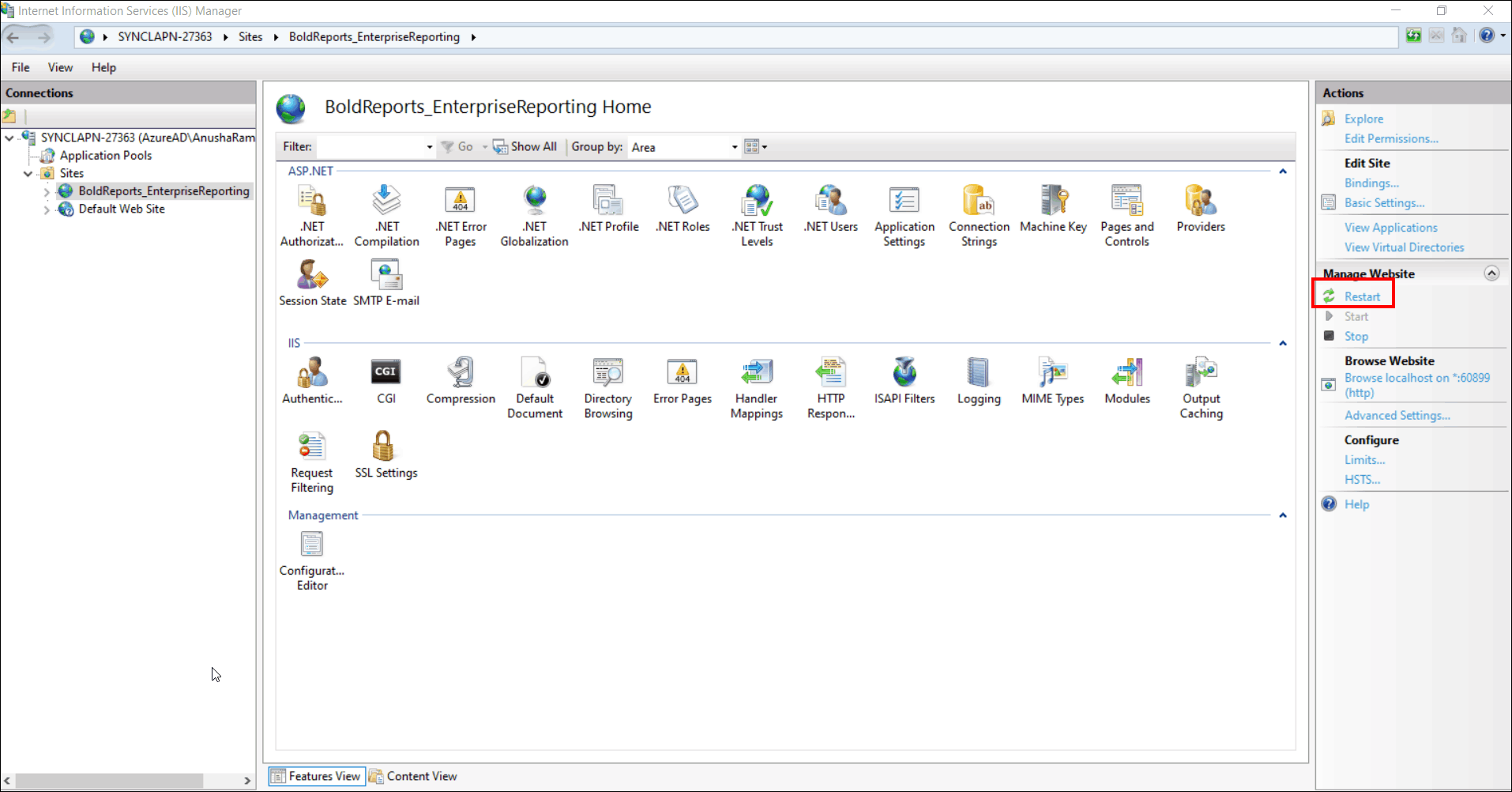Open the .NET Authorization Rules feature
The width and height of the screenshot is (1512, 792).
coord(312,215)
